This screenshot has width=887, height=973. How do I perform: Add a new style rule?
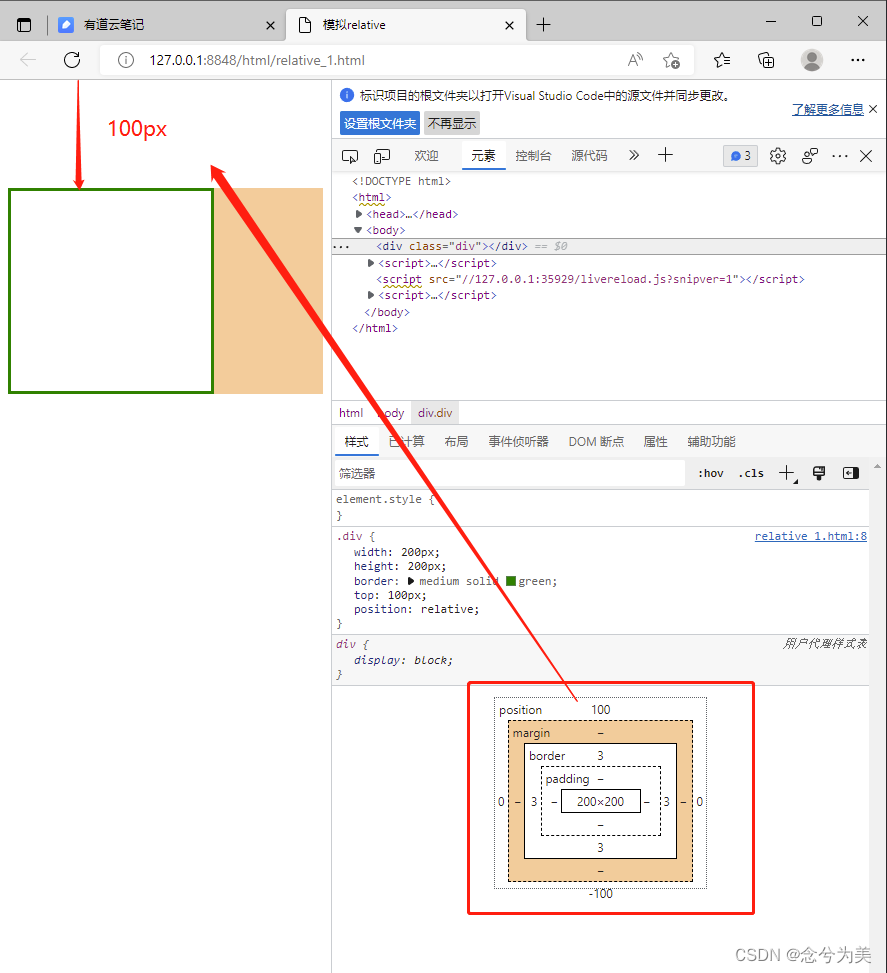click(787, 473)
